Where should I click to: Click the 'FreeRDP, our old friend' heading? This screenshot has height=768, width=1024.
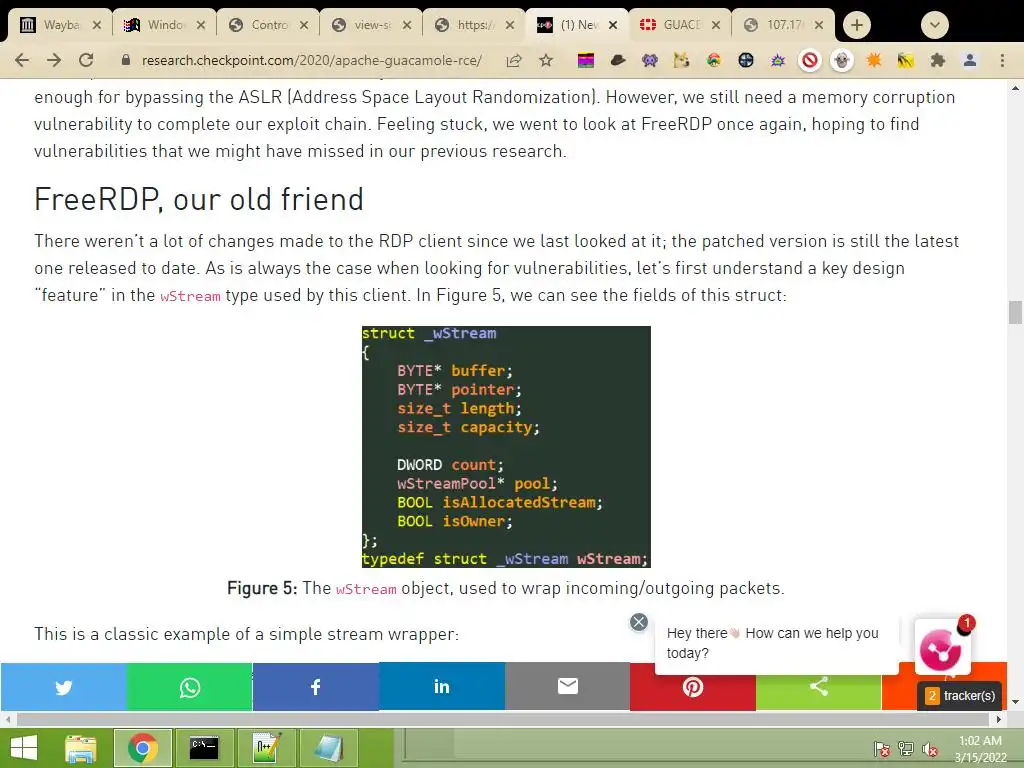click(x=199, y=199)
